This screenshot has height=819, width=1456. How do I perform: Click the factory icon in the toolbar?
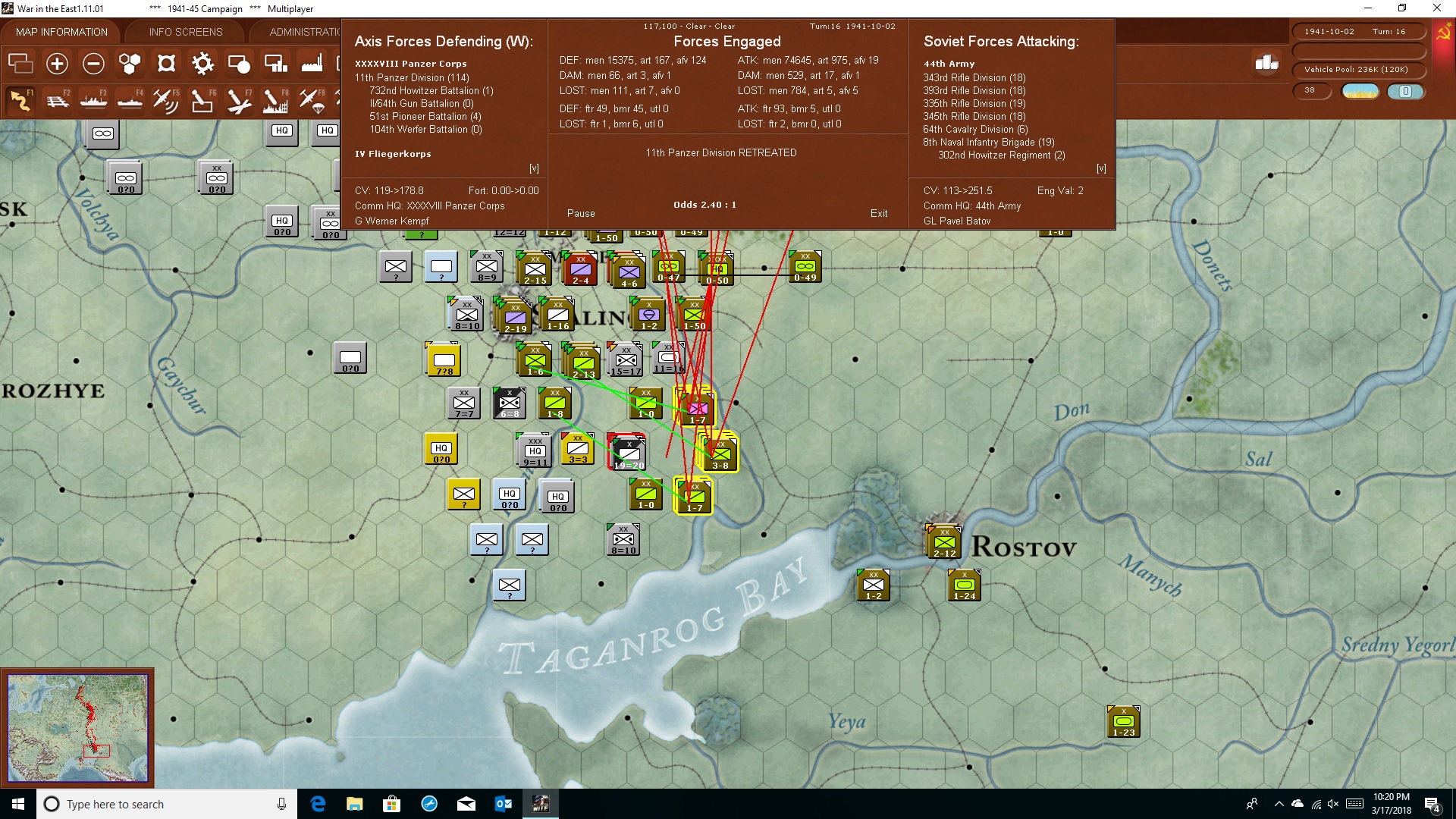312,64
